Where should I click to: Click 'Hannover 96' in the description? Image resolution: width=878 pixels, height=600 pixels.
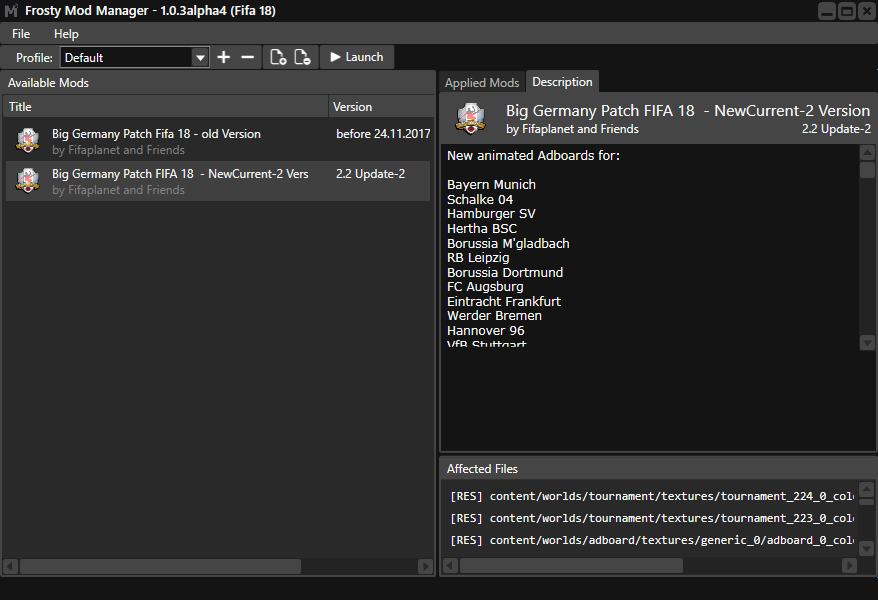tap(485, 331)
